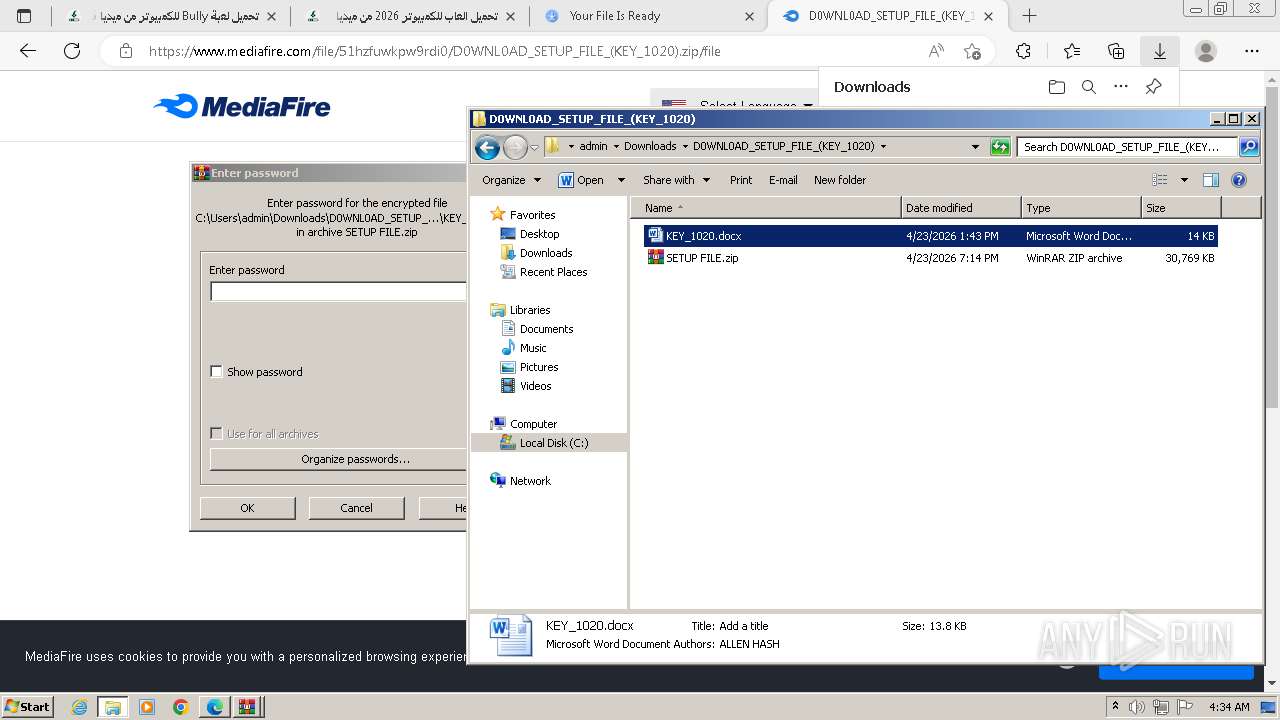Search downloads magnifier in Downloads panel

(x=1089, y=87)
